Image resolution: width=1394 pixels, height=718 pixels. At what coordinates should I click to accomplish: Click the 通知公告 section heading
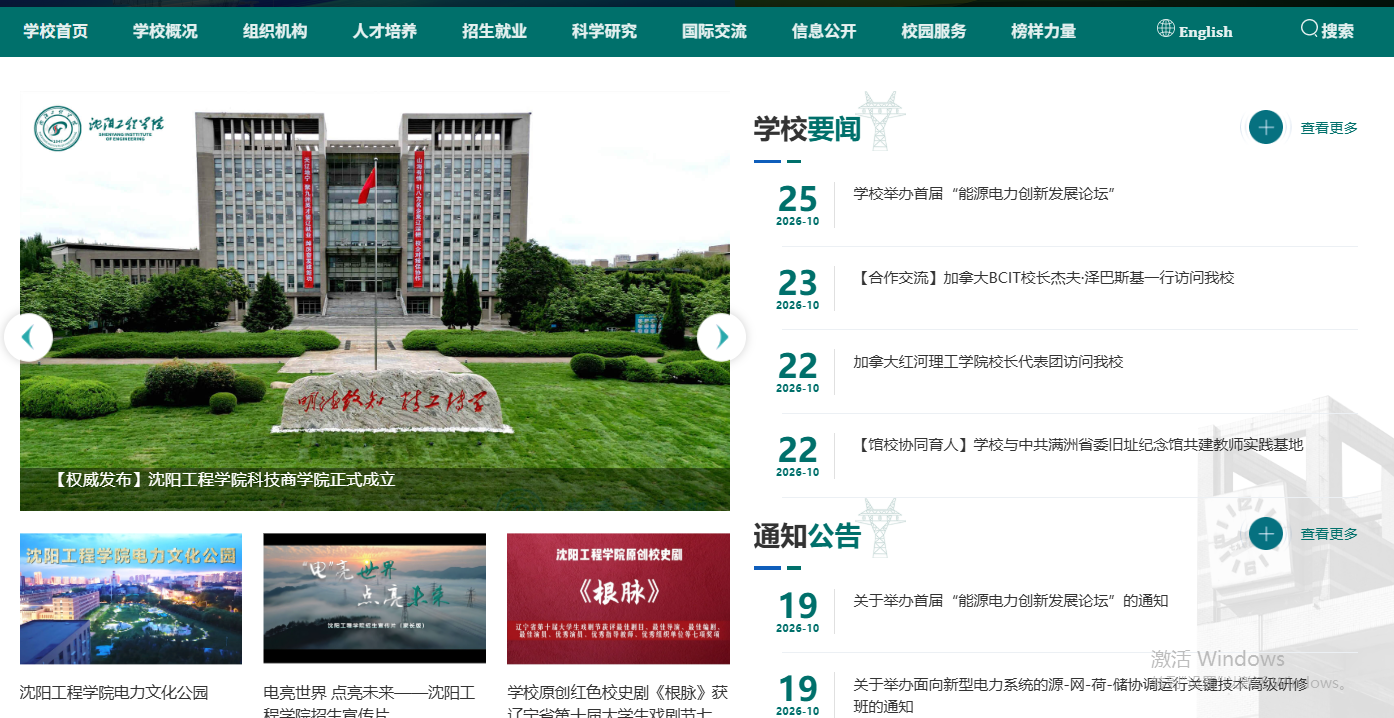(807, 536)
